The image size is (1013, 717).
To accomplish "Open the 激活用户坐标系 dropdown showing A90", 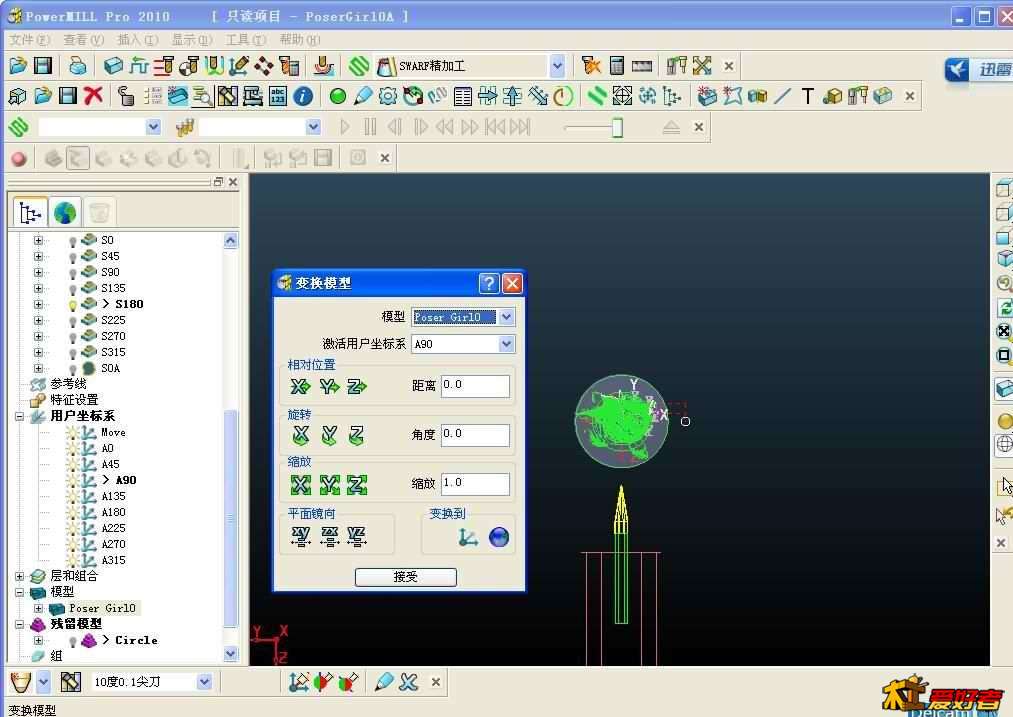I will [x=506, y=344].
